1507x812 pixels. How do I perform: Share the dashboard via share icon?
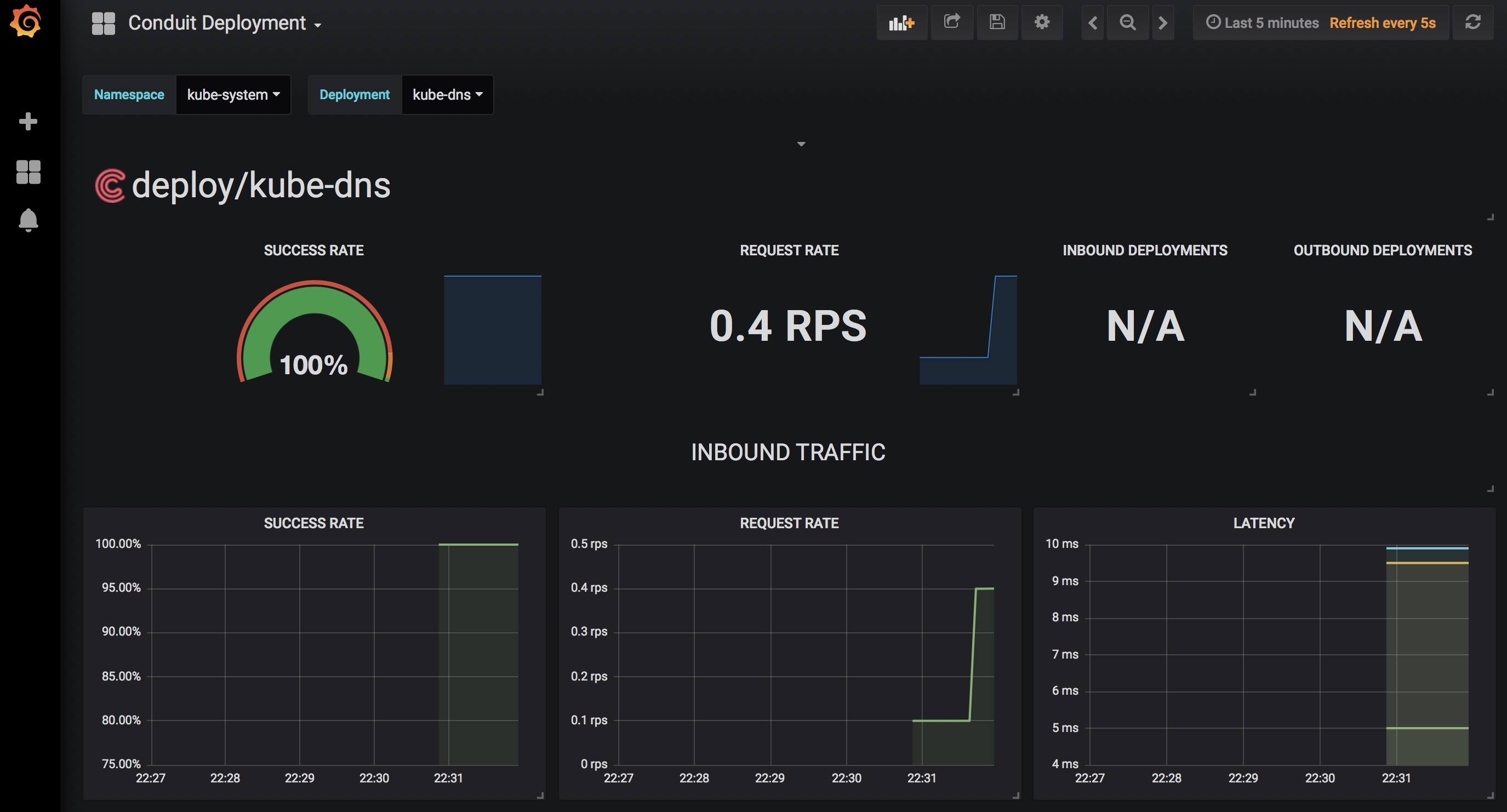point(952,22)
